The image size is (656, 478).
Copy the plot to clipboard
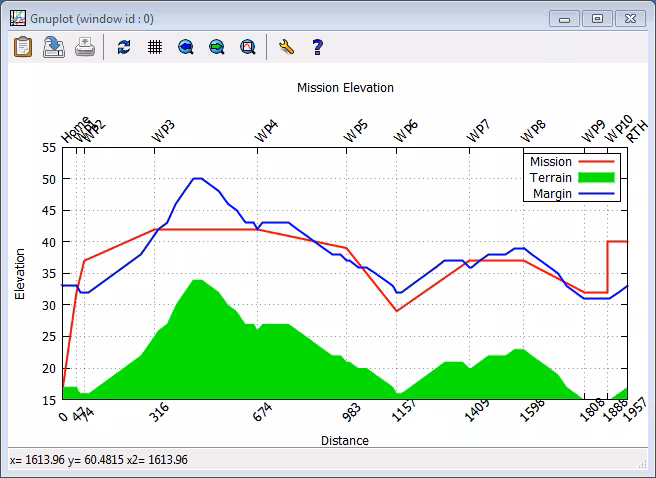23,47
